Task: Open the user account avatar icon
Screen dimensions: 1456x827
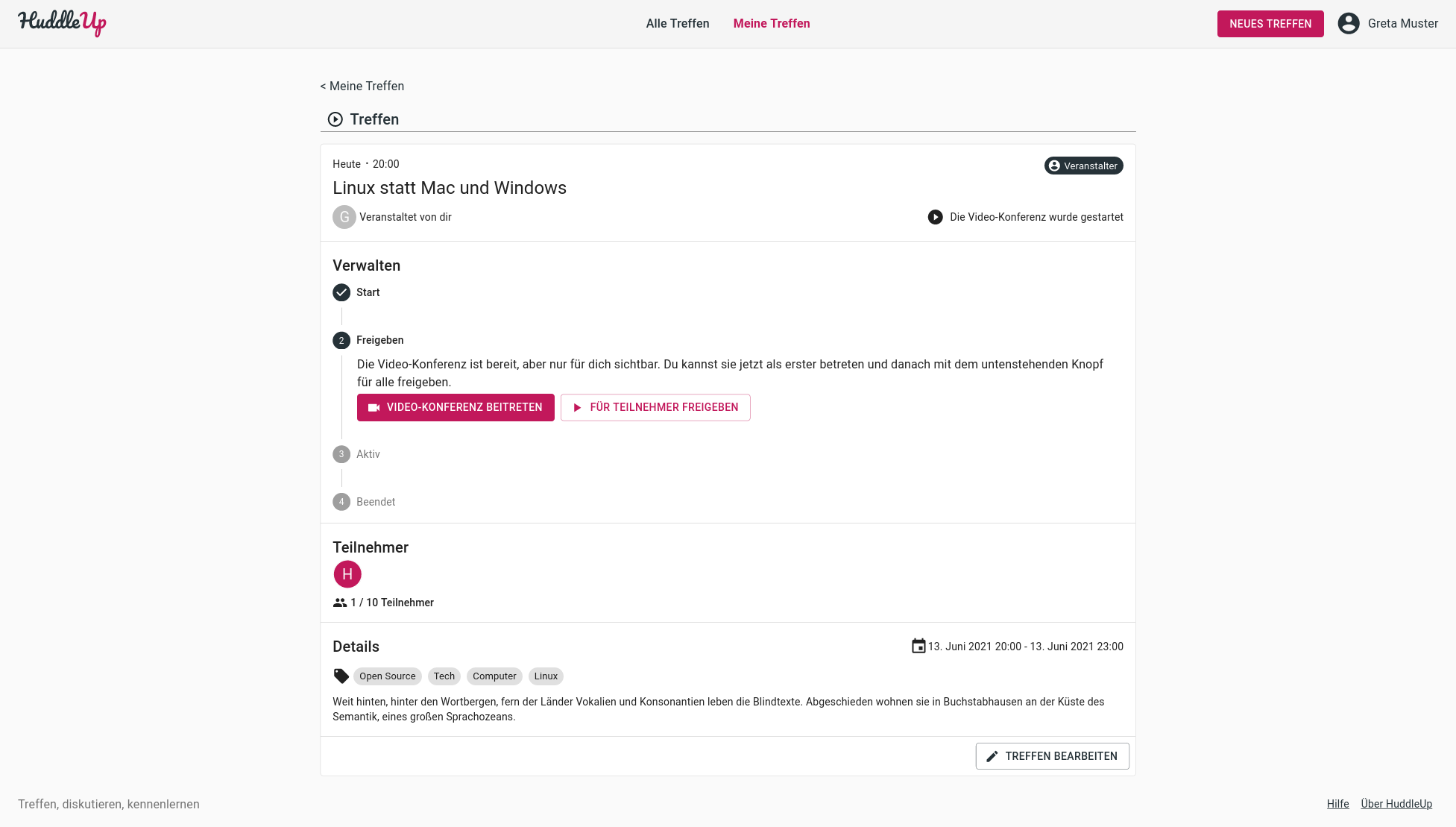Action: coord(1348,23)
